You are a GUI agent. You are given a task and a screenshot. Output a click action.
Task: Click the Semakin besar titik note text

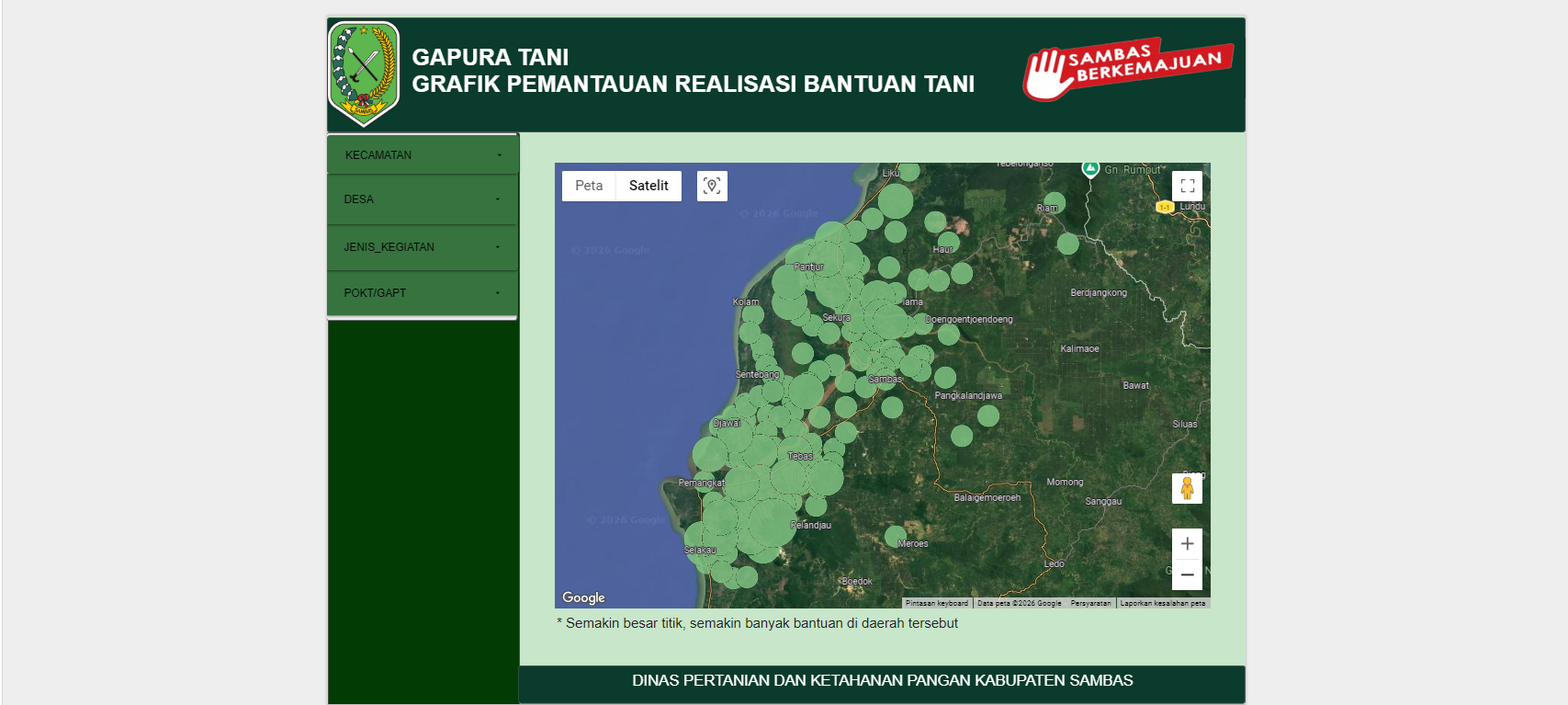point(758,623)
